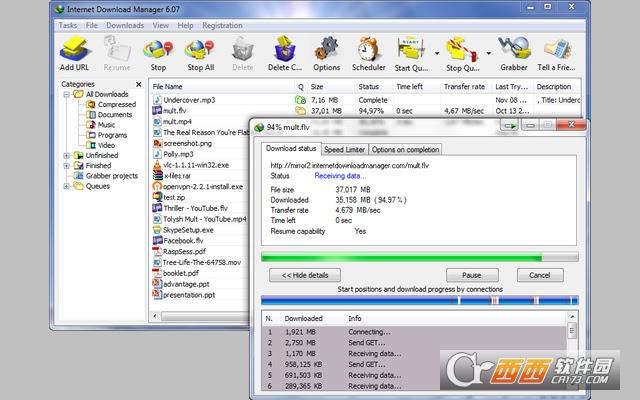Expand the Queues category node
This screenshot has height=400, width=640.
click(x=67, y=186)
